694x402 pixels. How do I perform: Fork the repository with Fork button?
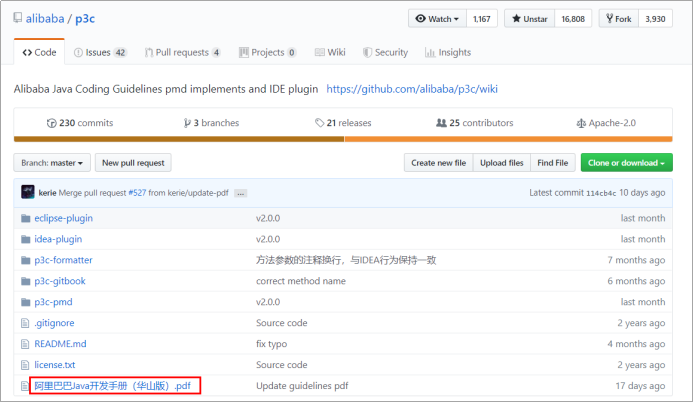tap(619, 19)
